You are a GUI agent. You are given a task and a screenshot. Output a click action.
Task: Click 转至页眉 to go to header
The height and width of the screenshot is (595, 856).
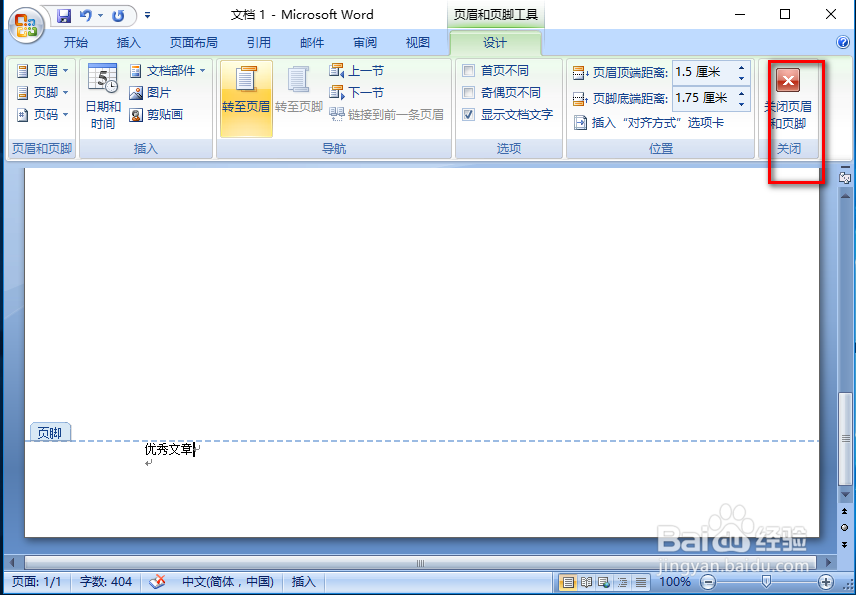point(246,97)
